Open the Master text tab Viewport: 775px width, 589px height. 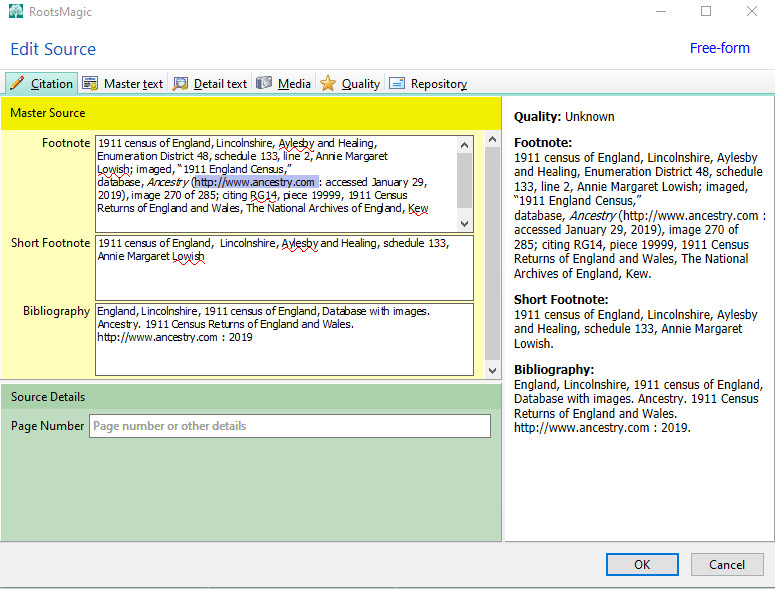tap(123, 84)
